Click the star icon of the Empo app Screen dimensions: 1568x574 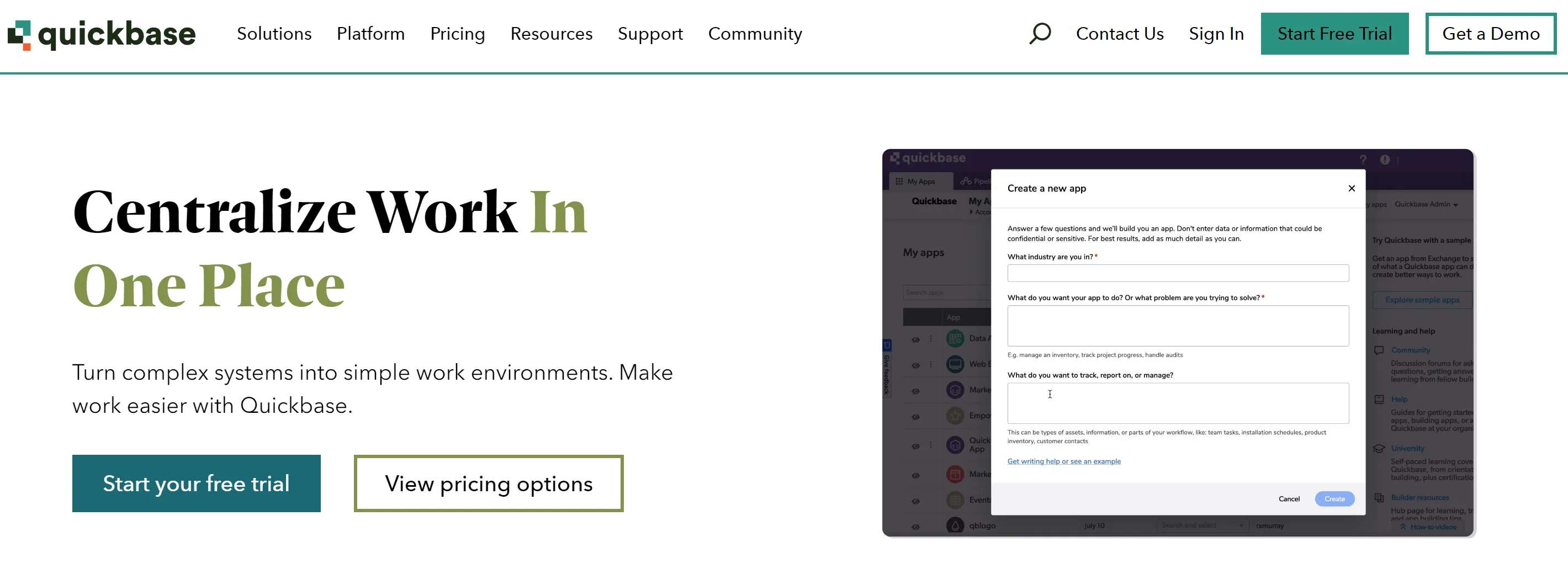(x=955, y=416)
